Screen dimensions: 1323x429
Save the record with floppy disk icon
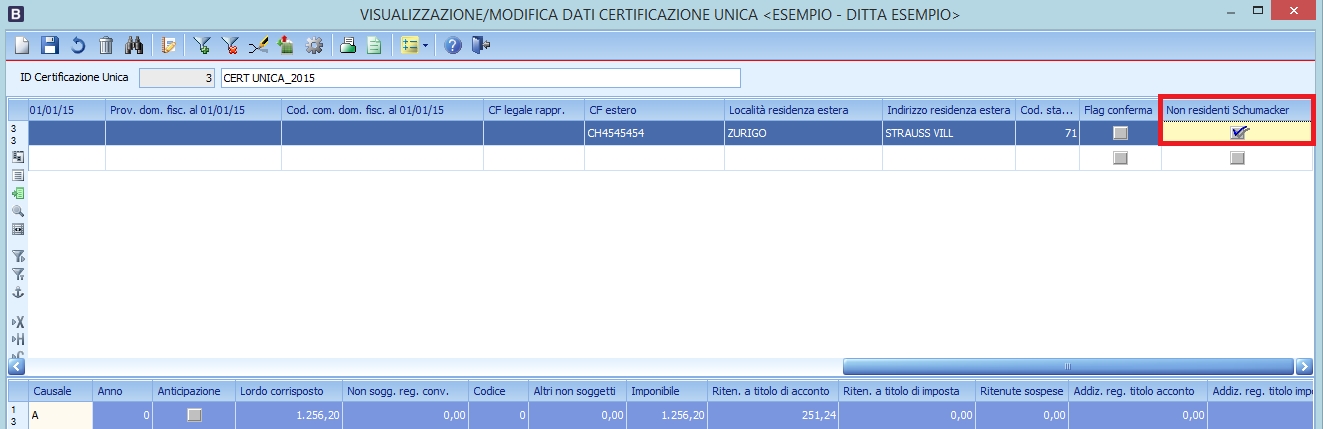coord(50,45)
